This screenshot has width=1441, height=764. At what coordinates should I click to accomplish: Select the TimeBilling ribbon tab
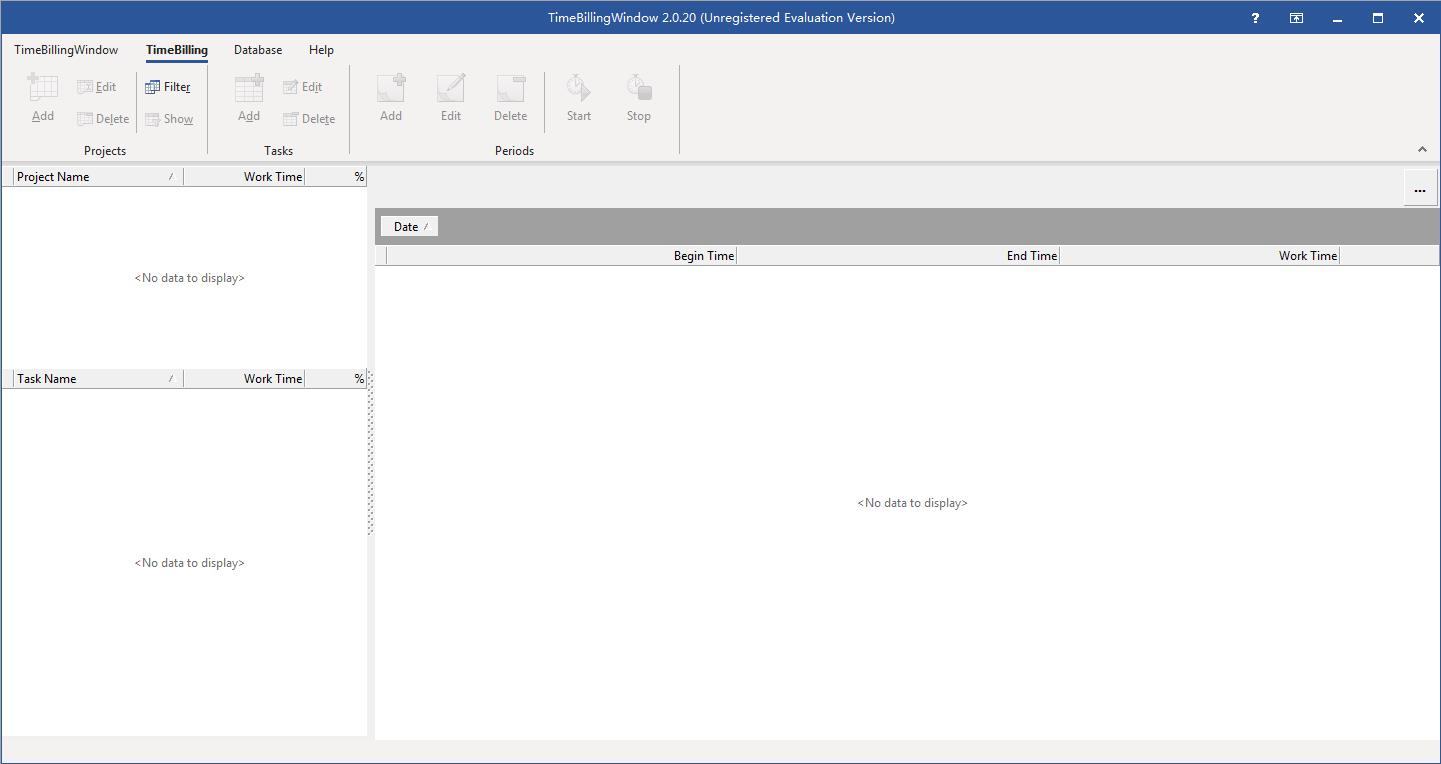coord(177,50)
